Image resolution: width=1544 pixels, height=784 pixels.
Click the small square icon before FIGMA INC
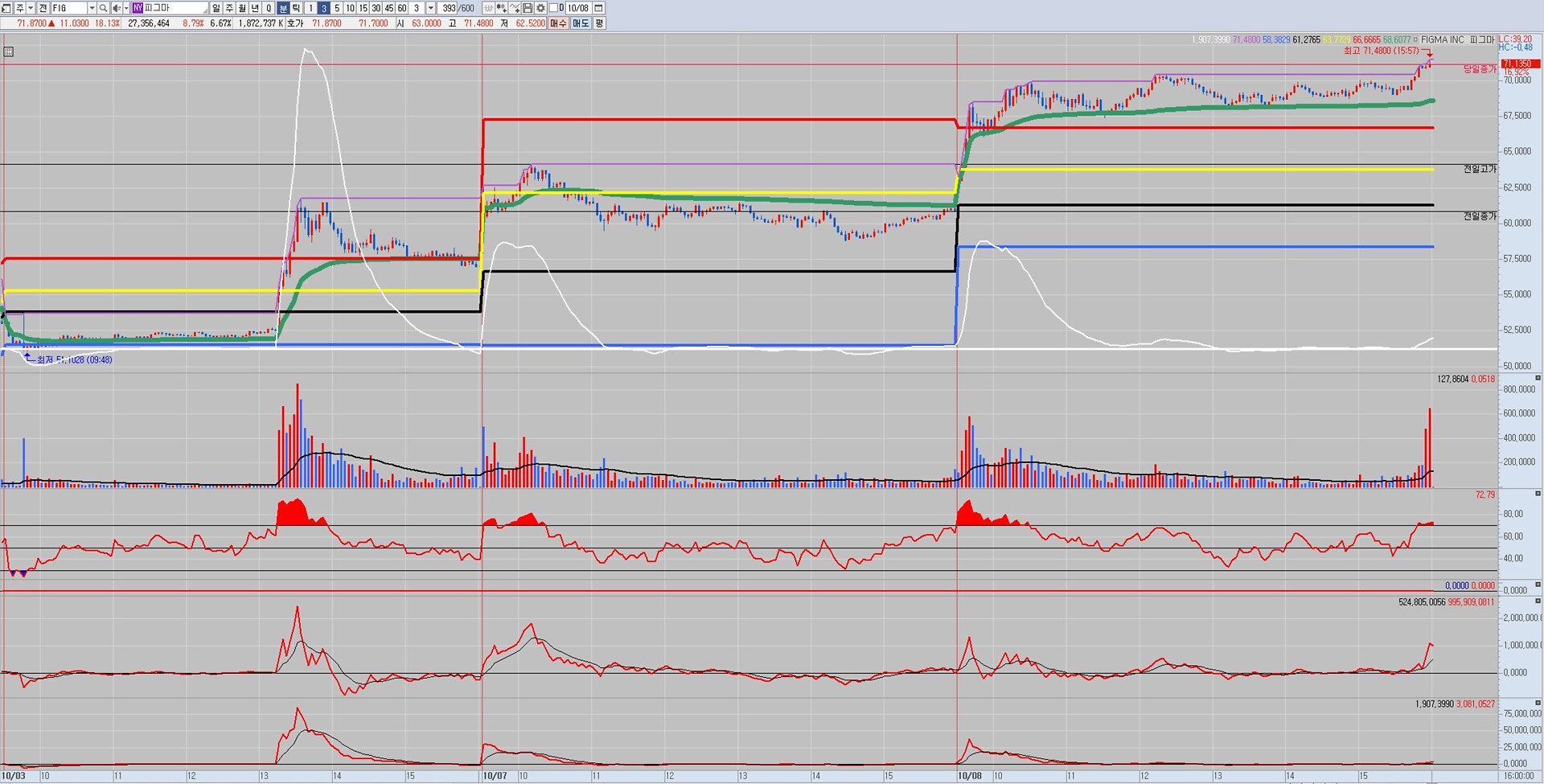click(1415, 39)
